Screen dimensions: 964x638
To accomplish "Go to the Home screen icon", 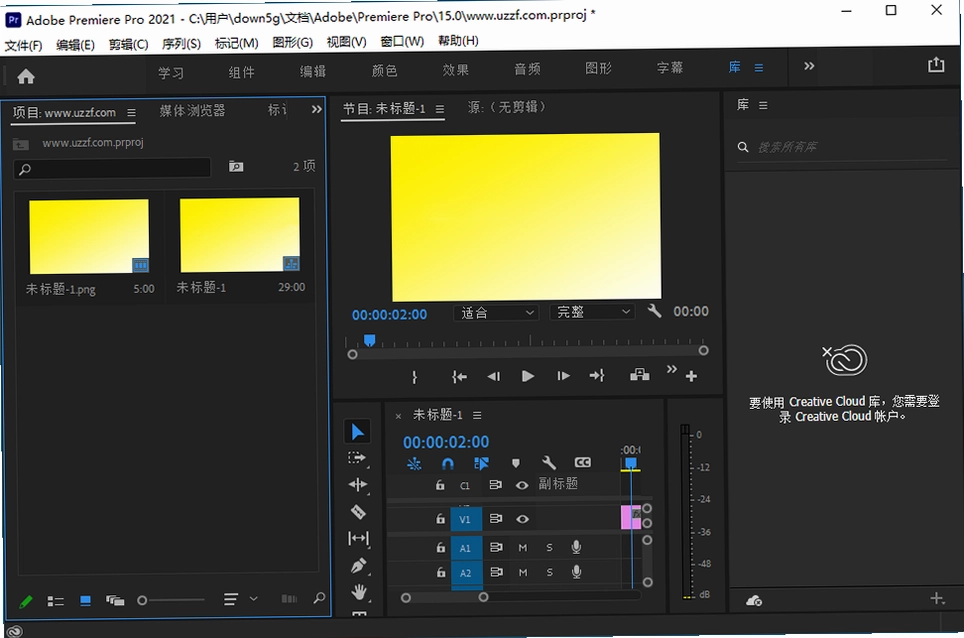I will [x=26, y=76].
